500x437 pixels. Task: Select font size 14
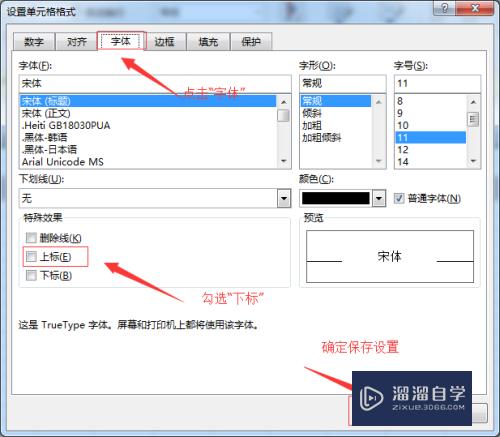pyautogui.click(x=431, y=162)
